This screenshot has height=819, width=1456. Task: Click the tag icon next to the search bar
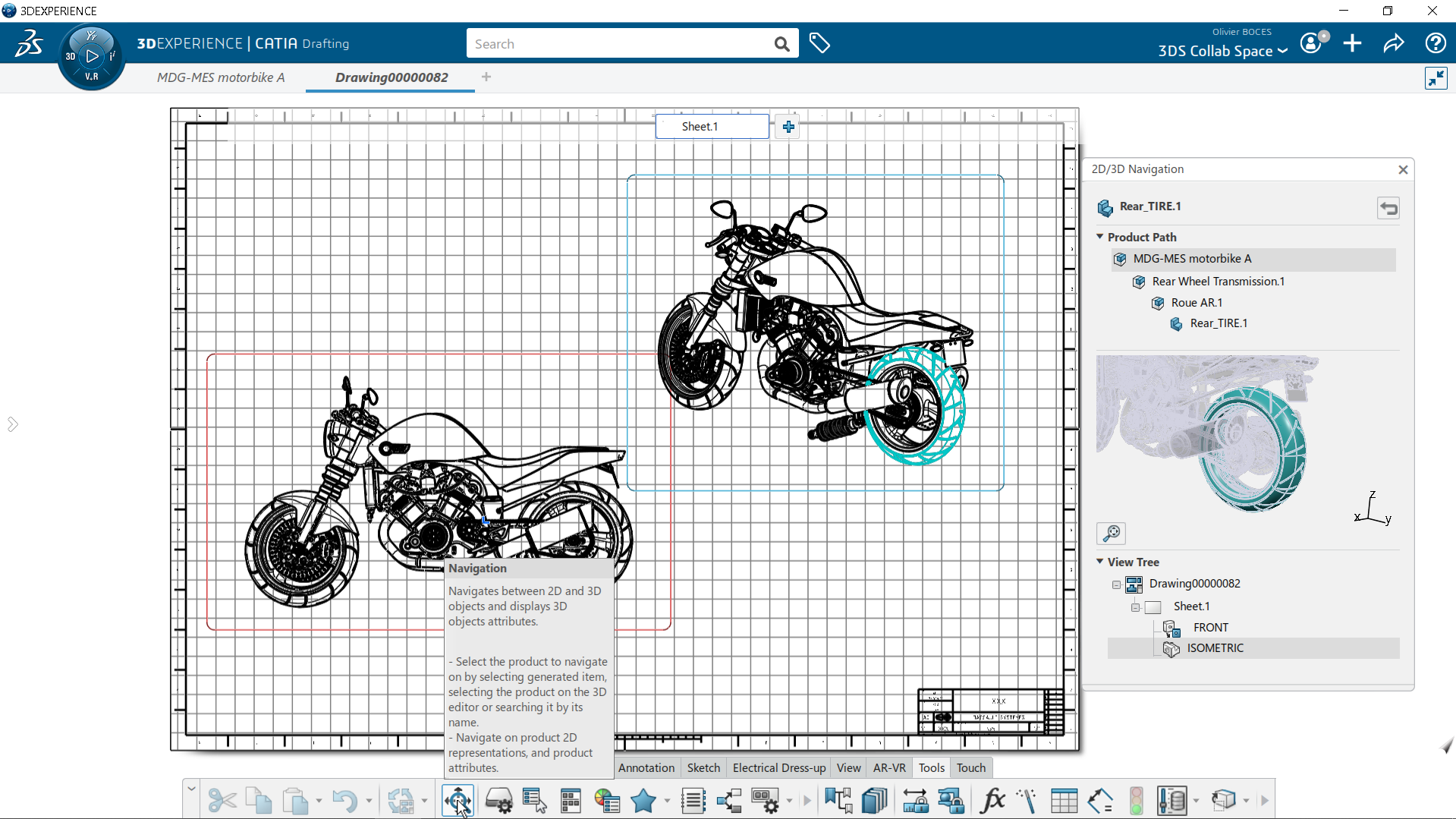820,43
